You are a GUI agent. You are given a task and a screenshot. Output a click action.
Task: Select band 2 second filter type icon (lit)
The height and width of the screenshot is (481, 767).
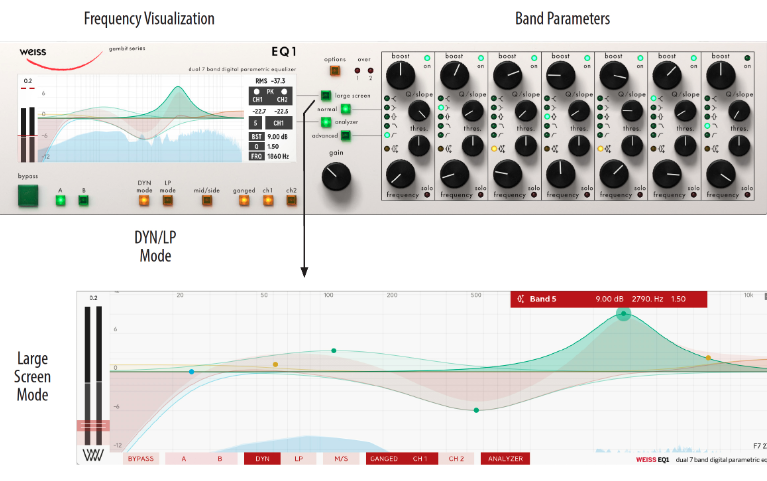tap(441, 107)
